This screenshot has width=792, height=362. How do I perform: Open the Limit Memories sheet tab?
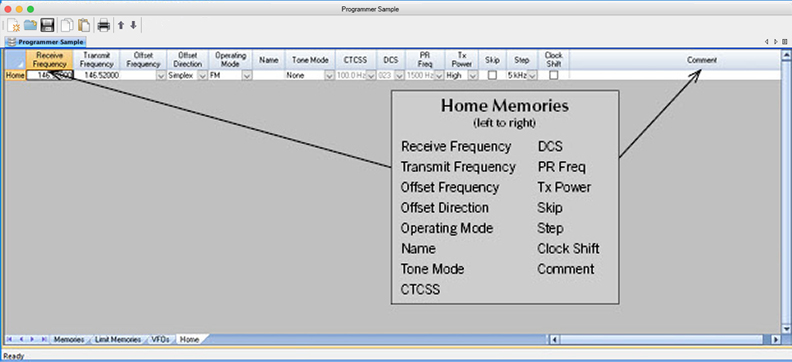pyautogui.click(x=118, y=339)
